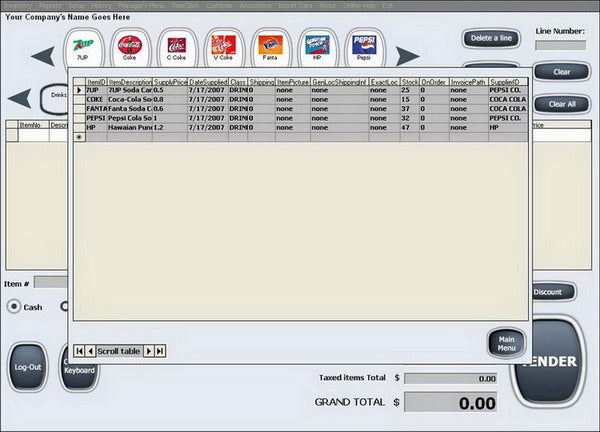Go to previous record in Scroll table
The height and width of the screenshot is (432, 600).
pos(90,351)
